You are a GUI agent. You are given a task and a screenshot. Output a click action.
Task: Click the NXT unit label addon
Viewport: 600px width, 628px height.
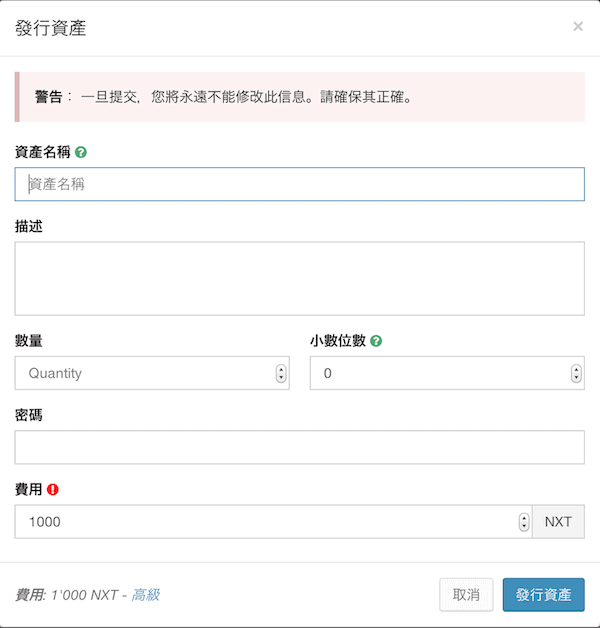tap(558, 522)
